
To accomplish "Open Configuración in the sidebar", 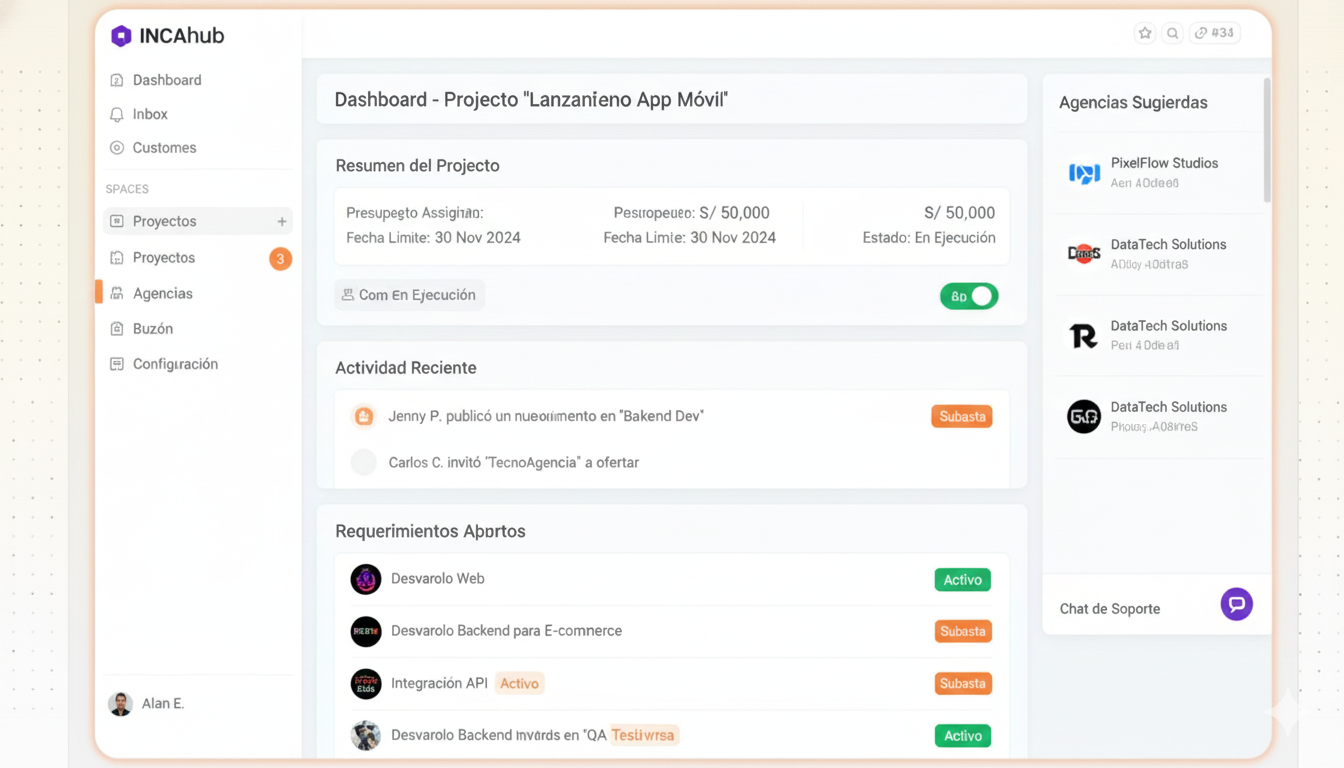I will 175,364.
